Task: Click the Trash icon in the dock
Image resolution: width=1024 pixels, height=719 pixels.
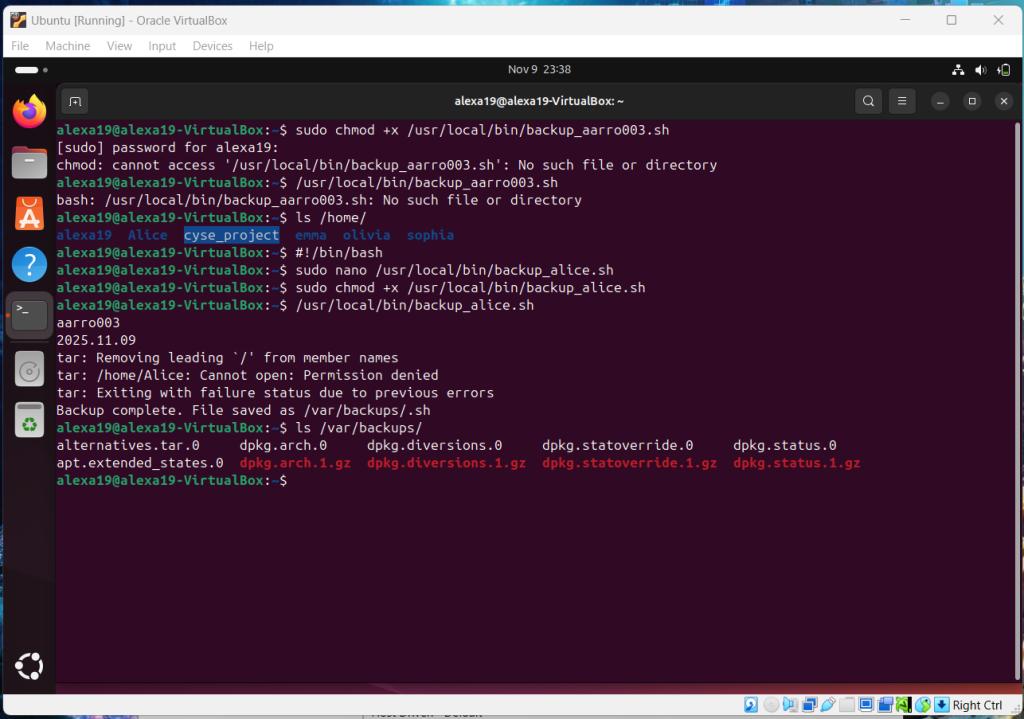Action: click(x=30, y=420)
